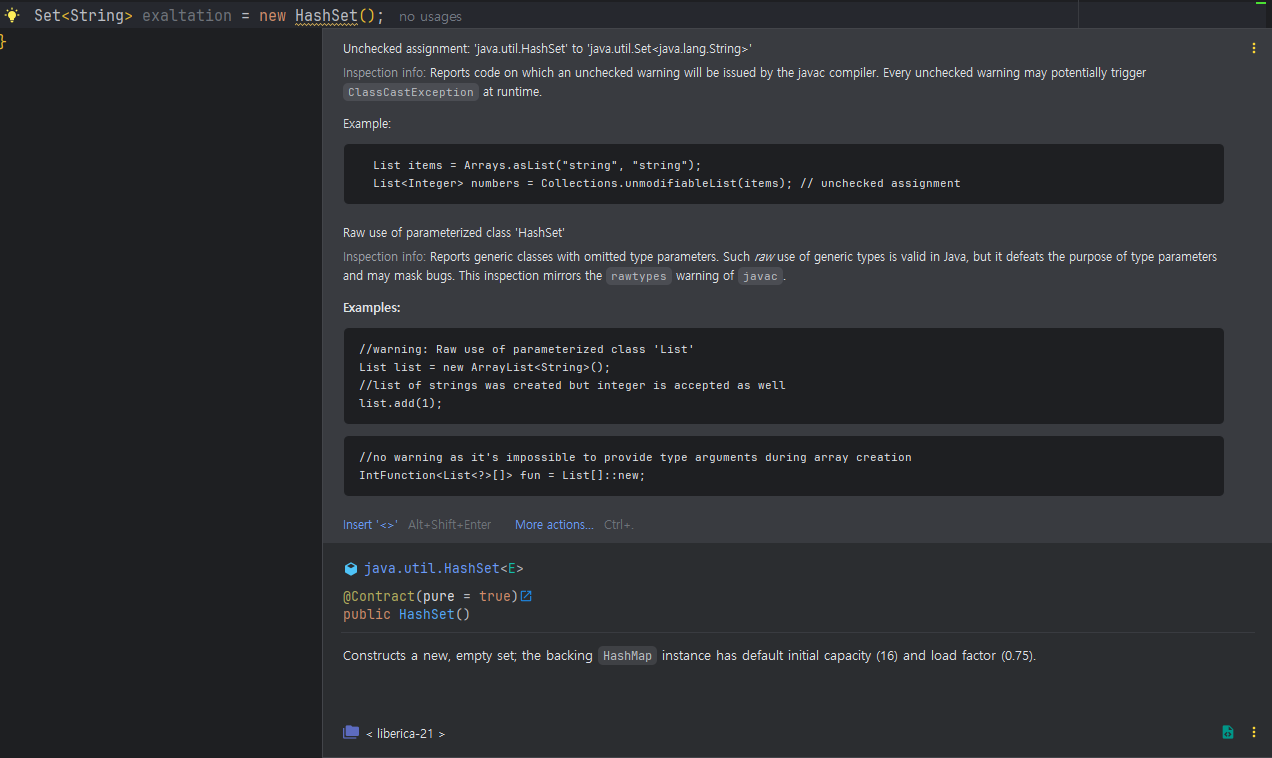1272x758 pixels.
Task: Click the HashSet() constructor in the signature
Action: click(x=427, y=614)
